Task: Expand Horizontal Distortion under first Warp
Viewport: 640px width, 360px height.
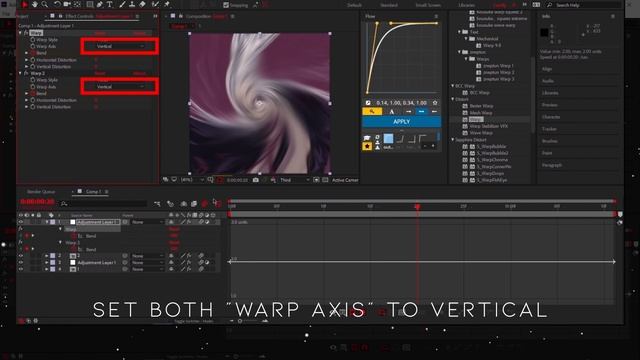Action: (x=27, y=60)
